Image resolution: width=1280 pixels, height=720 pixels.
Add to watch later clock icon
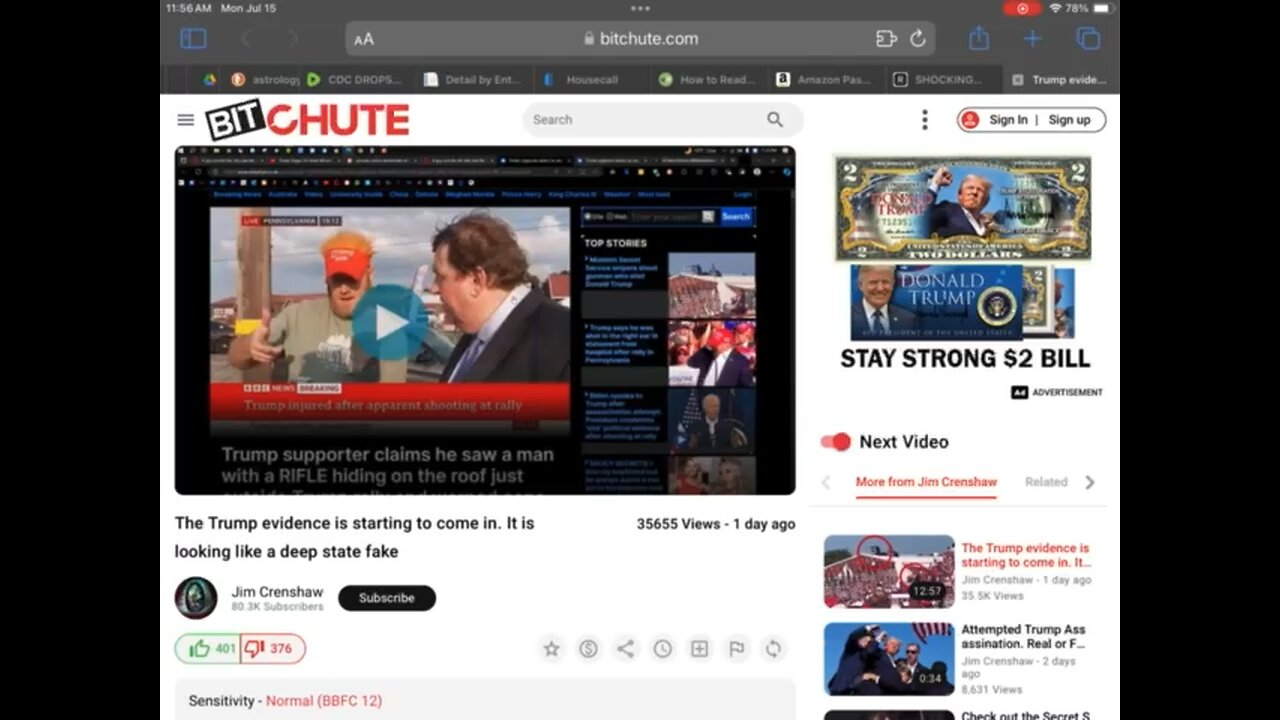[662, 649]
